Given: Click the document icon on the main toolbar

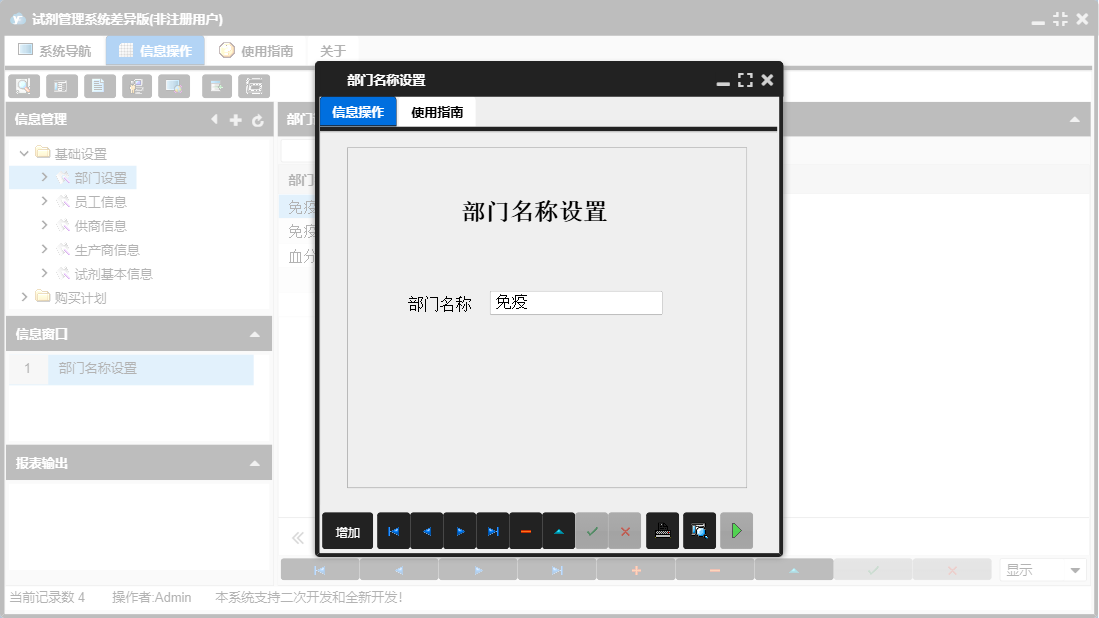Looking at the screenshot, I should point(99,86).
